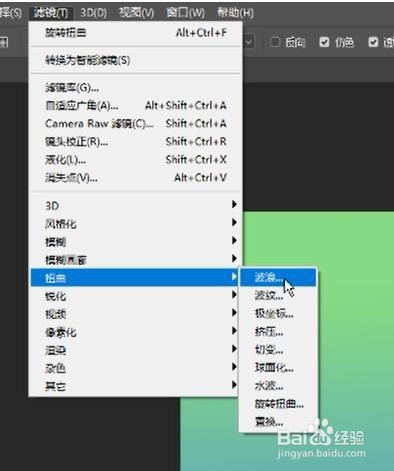Screen dimensions: 394x471
Task: Open the 3D(D) menu in the menu bar
Action: point(94,13)
